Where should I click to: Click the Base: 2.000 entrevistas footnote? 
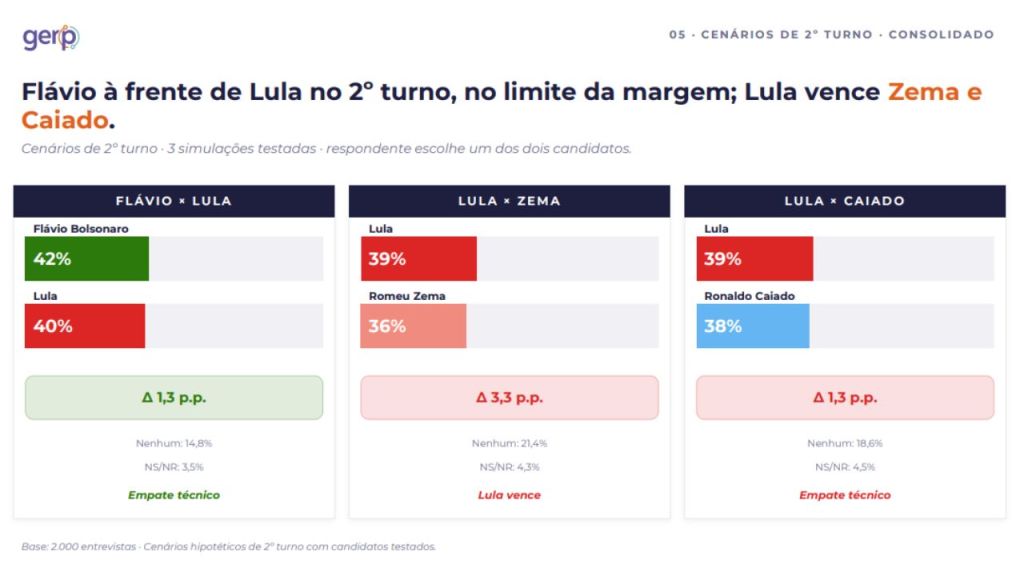coord(229,547)
